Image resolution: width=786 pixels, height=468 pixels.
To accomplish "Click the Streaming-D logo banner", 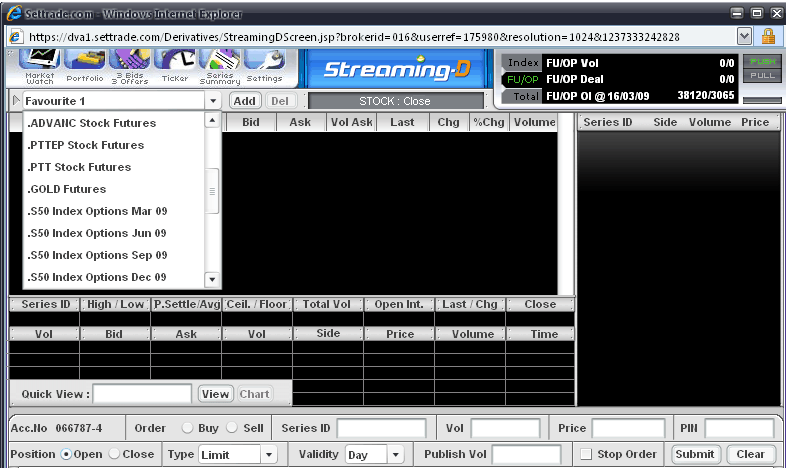I will [x=397, y=70].
